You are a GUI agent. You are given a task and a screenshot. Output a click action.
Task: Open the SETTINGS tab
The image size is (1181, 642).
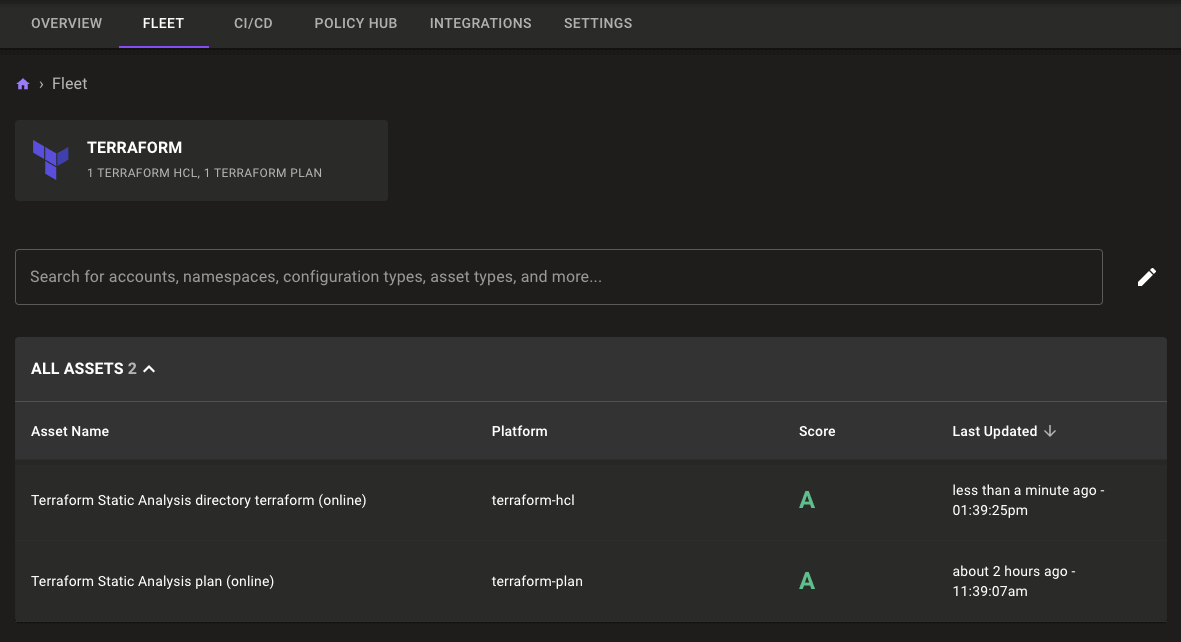[597, 23]
